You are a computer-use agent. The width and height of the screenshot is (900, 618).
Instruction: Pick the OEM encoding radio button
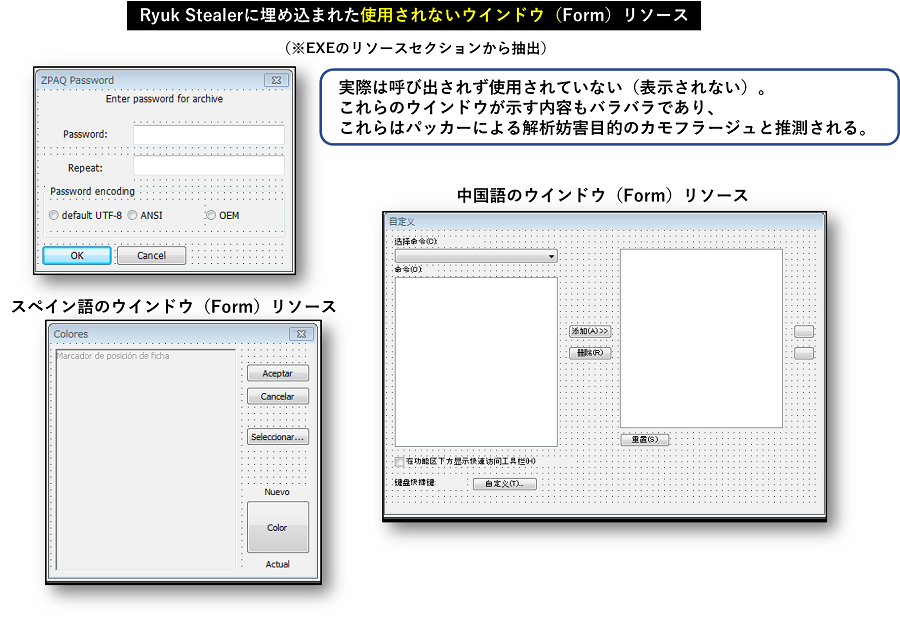tap(210, 215)
